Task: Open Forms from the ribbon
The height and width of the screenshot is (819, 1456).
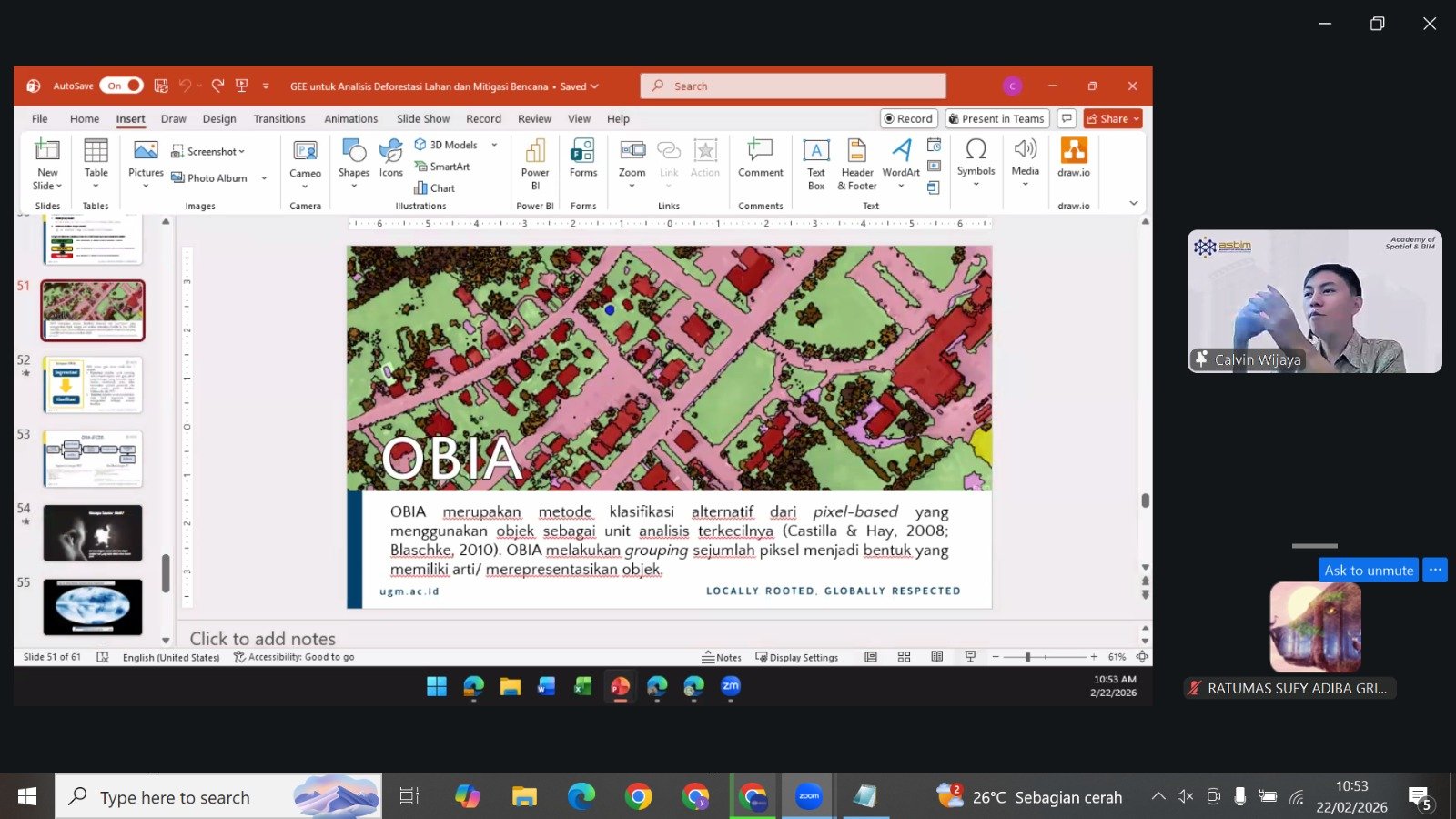Action: coord(582,158)
